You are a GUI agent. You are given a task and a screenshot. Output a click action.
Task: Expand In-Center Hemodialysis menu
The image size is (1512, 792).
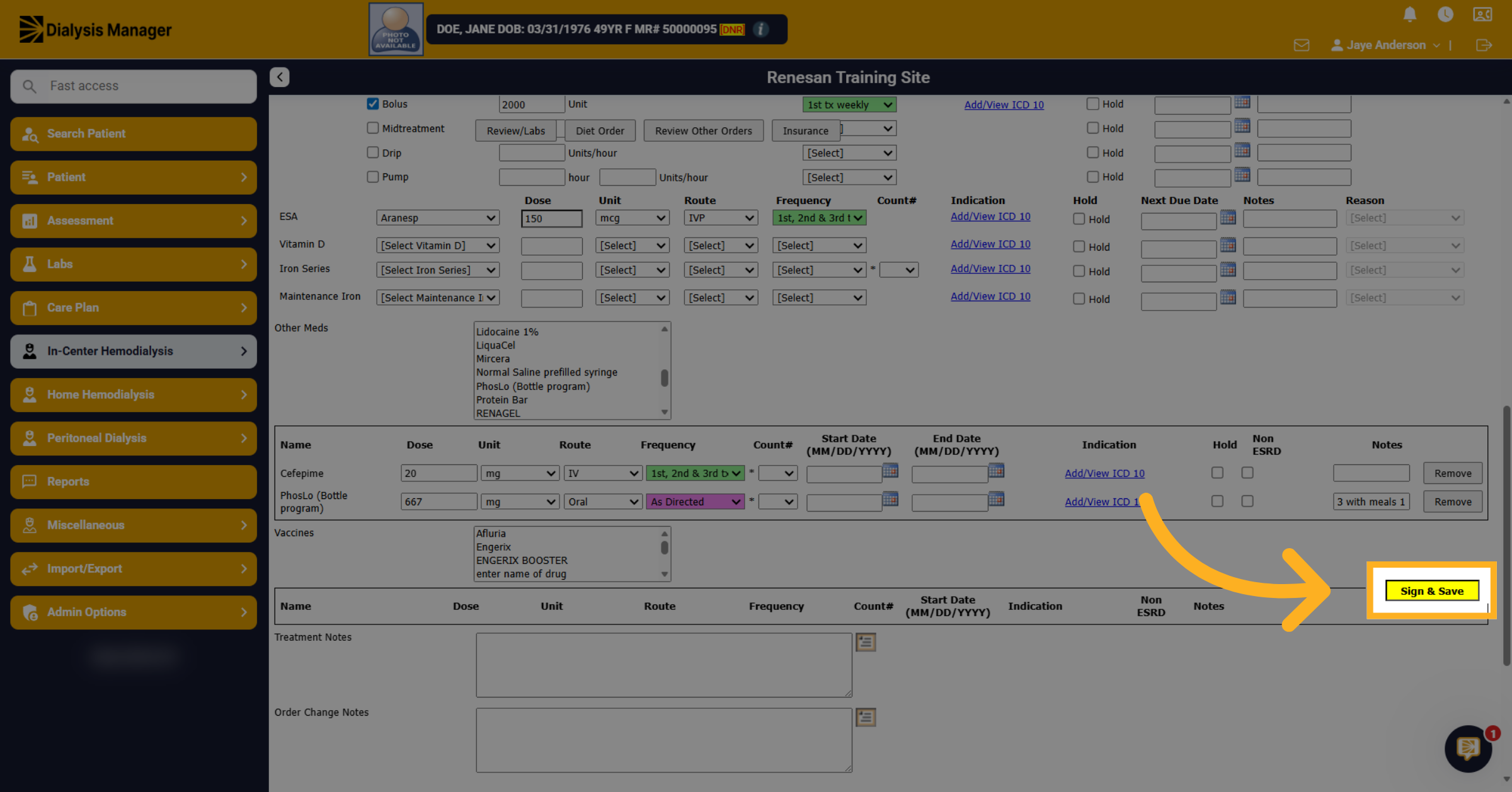point(134,351)
